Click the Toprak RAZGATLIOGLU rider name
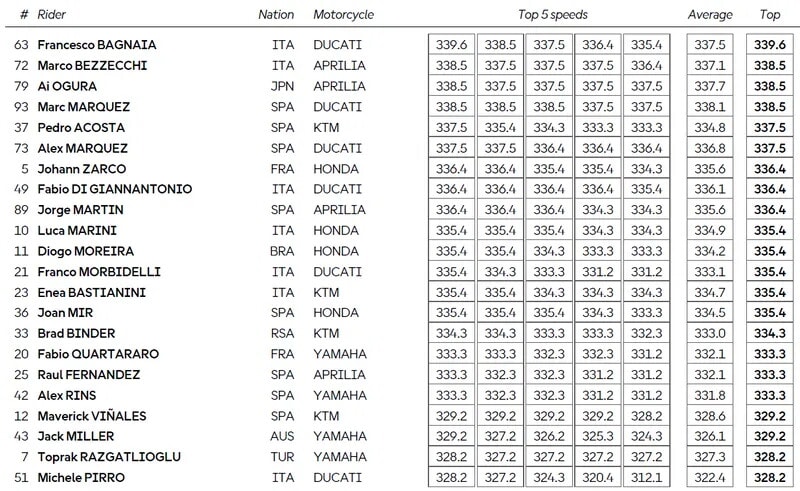The width and height of the screenshot is (800, 491). (x=110, y=457)
